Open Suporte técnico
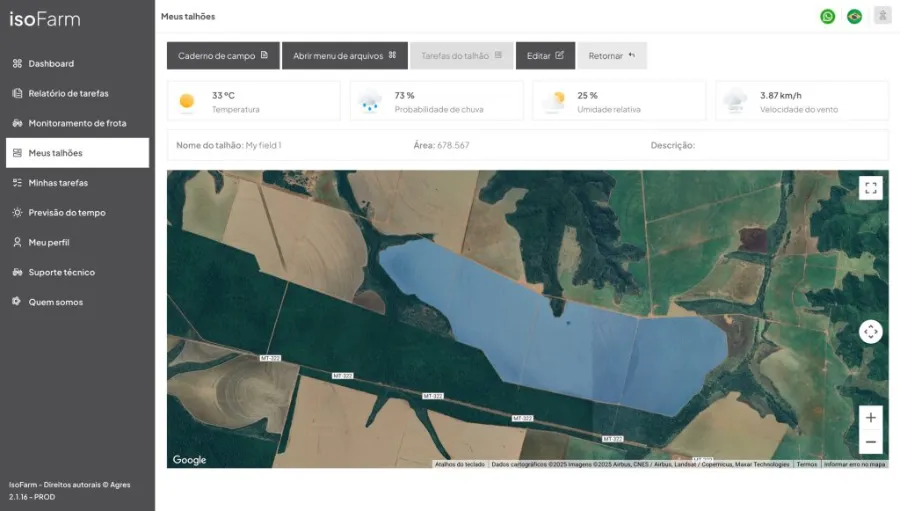The image size is (900, 511). point(77,273)
